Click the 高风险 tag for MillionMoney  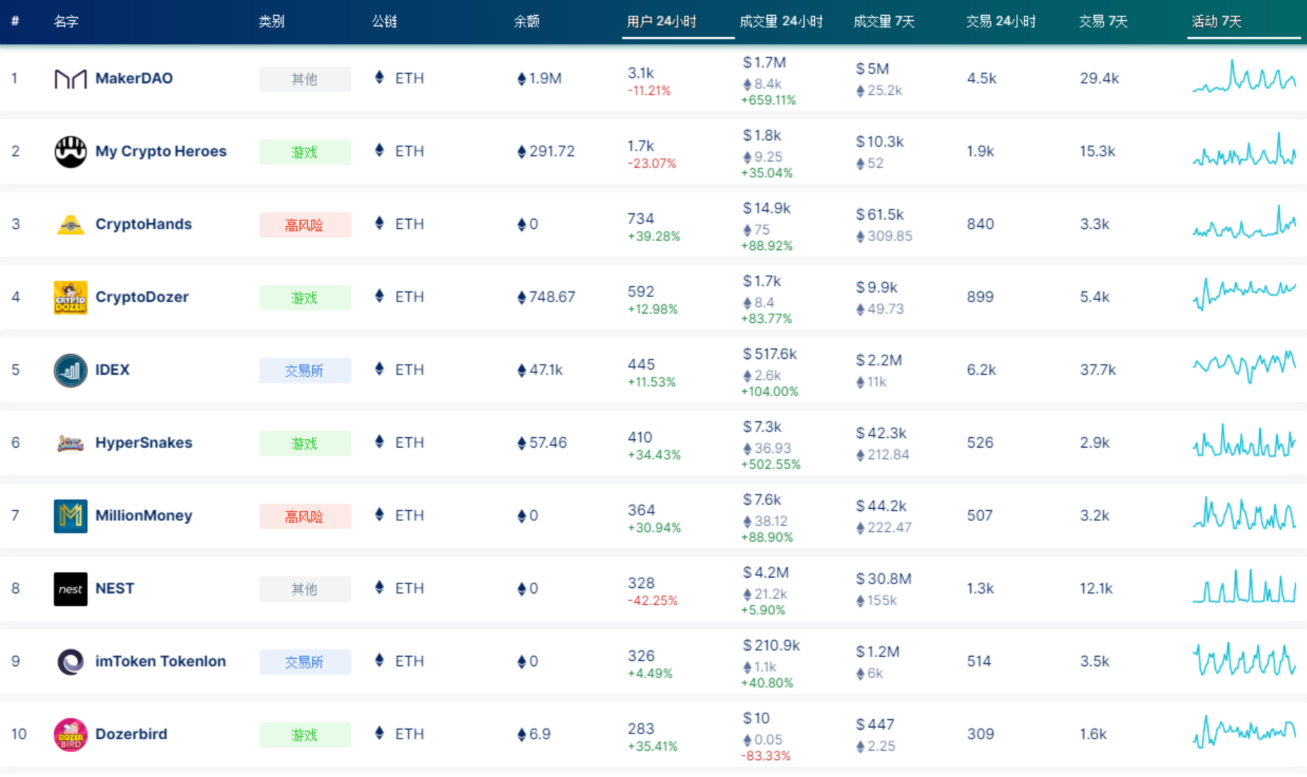point(305,517)
